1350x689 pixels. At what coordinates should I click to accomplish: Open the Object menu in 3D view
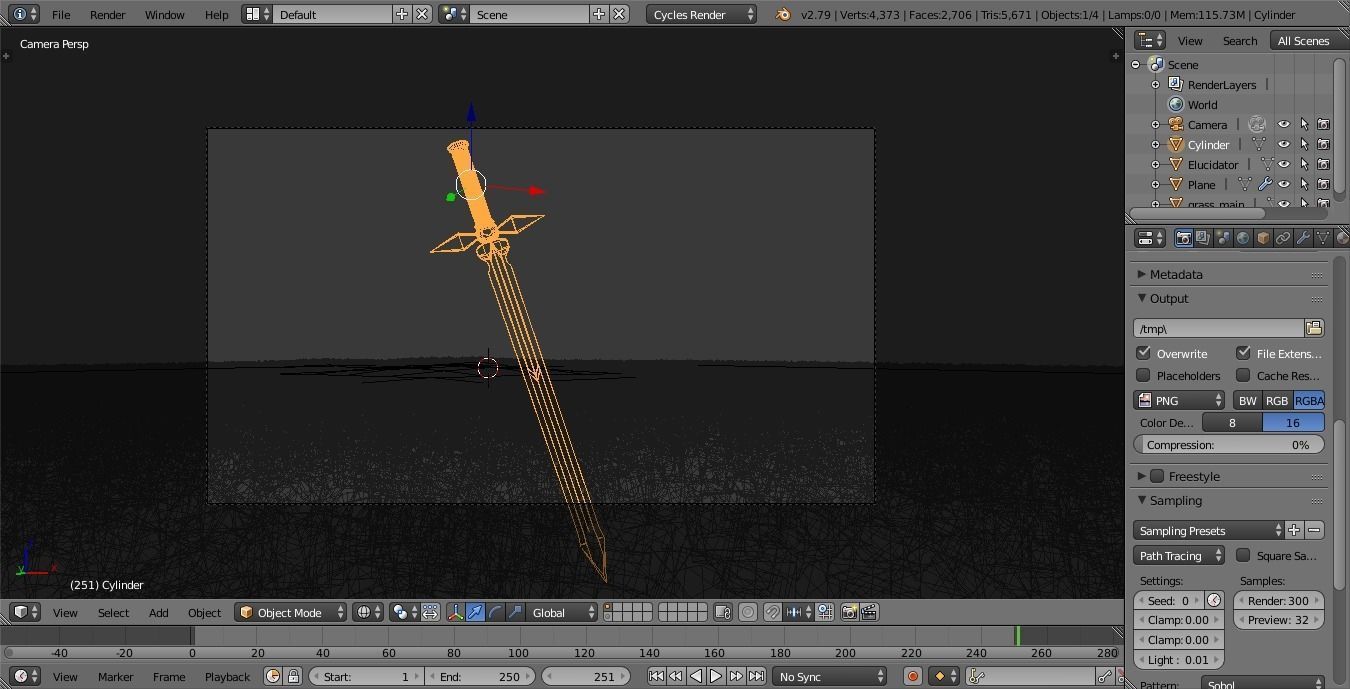pos(204,612)
